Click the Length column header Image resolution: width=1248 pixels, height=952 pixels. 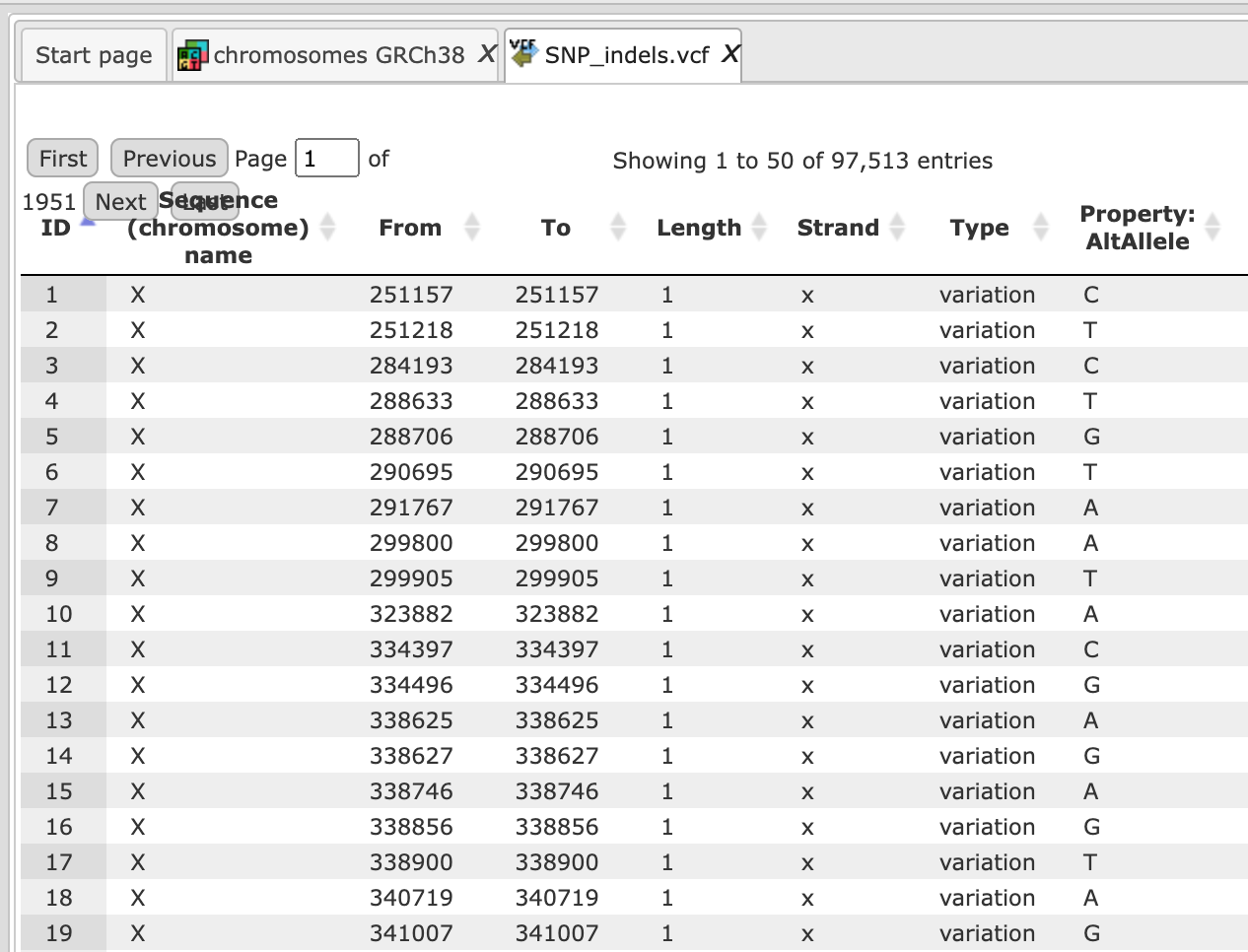[x=699, y=228]
